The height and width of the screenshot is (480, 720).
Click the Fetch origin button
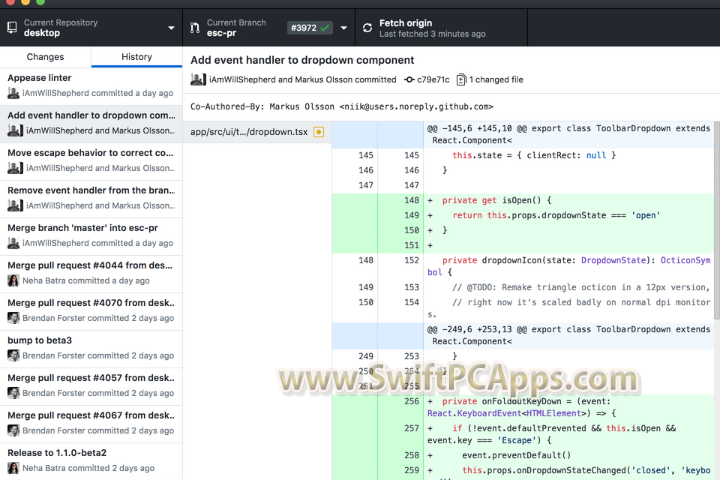point(441,28)
